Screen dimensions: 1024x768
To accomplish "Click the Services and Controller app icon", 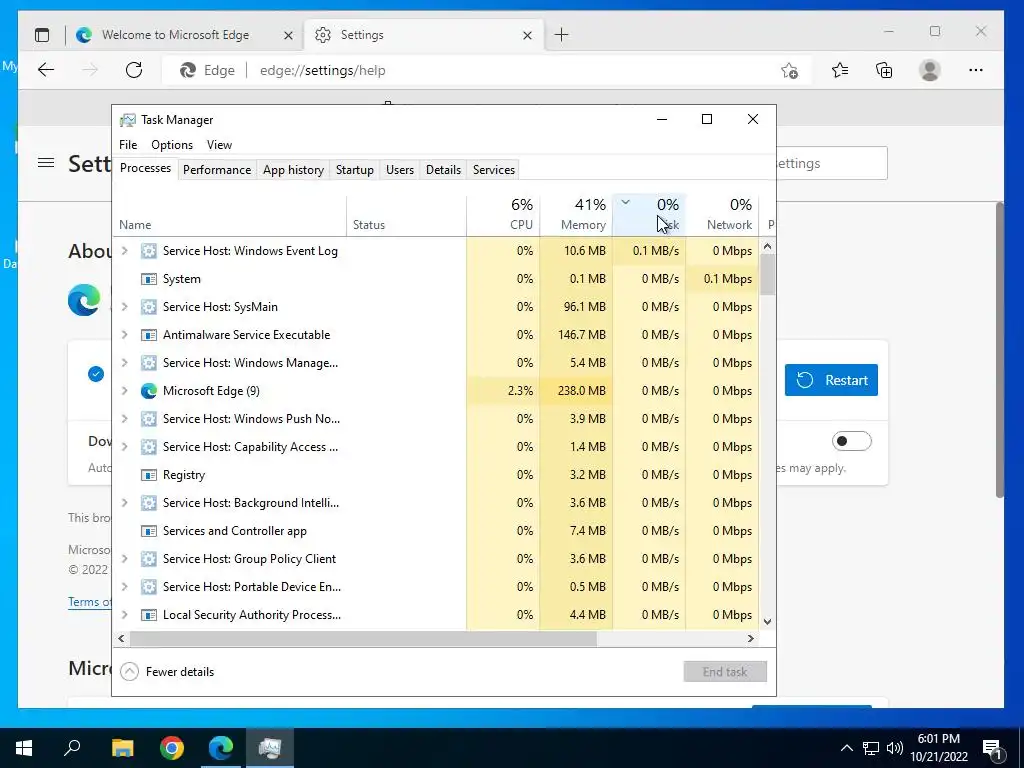I will pos(149,531).
